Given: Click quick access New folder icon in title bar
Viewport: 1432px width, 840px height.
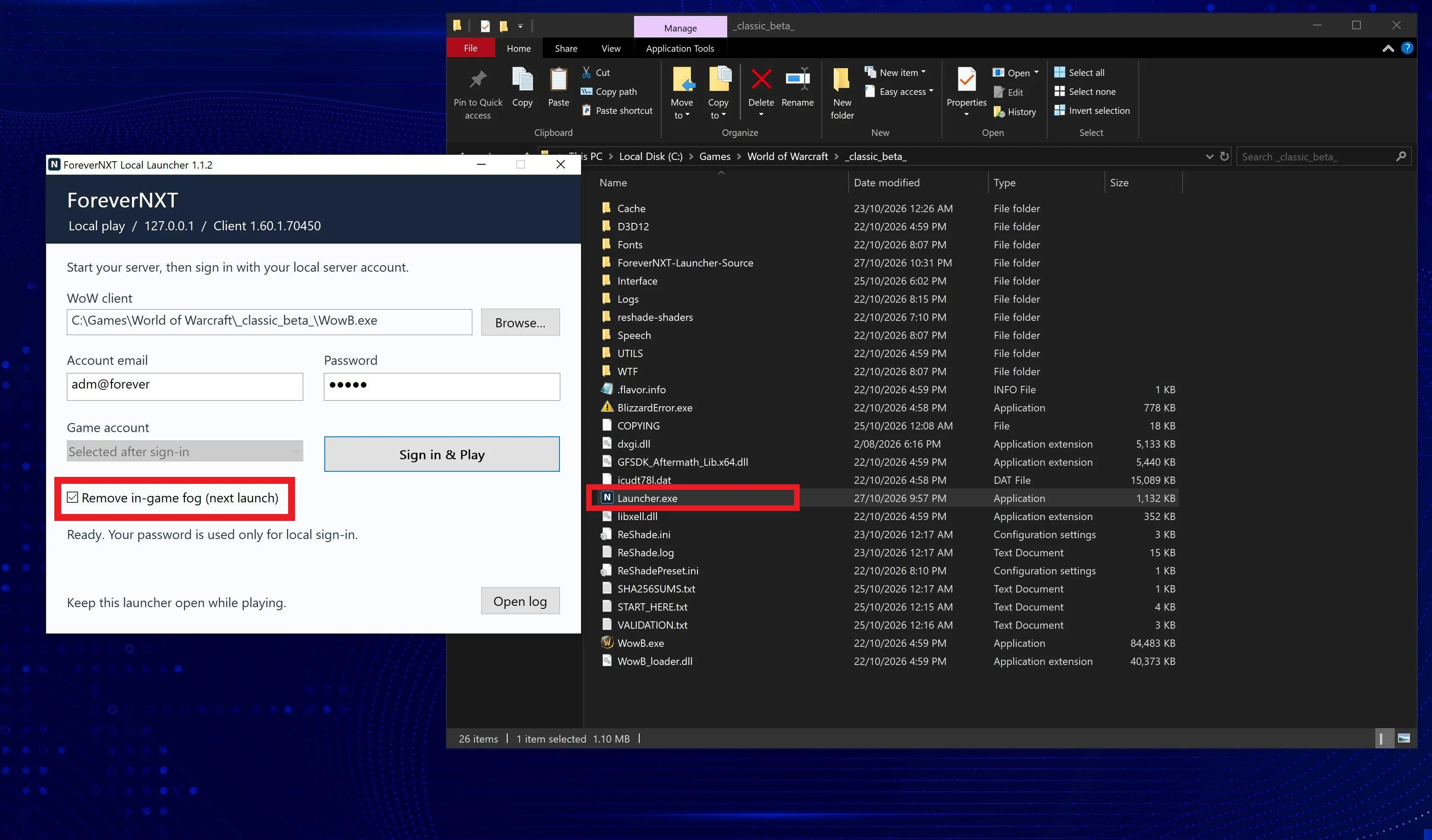Looking at the screenshot, I should pos(503,26).
